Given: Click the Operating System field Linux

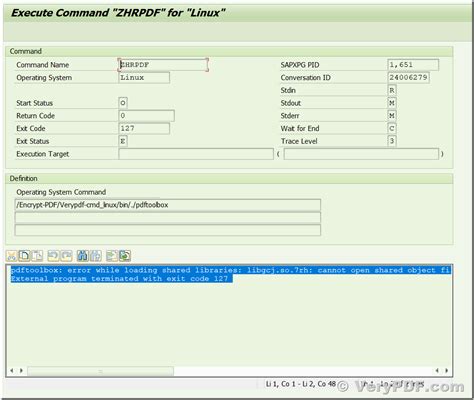Looking at the screenshot, I should 144,77.
